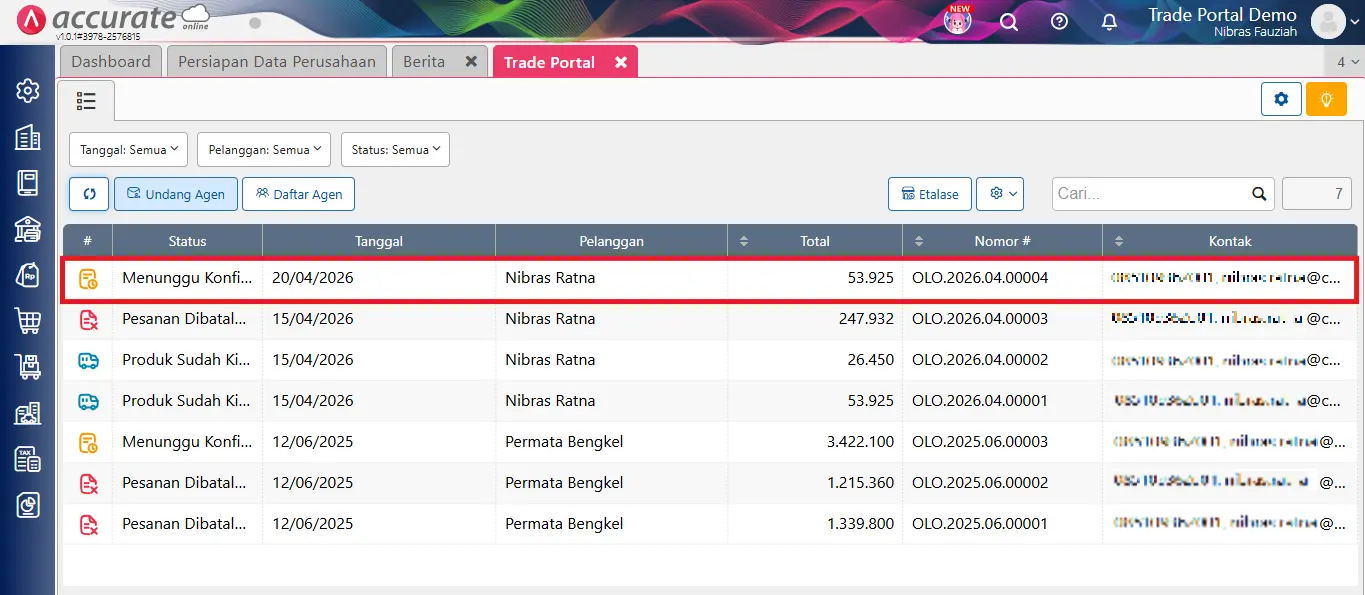Open the fixed assets icon in sidebar

coord(28,413)
